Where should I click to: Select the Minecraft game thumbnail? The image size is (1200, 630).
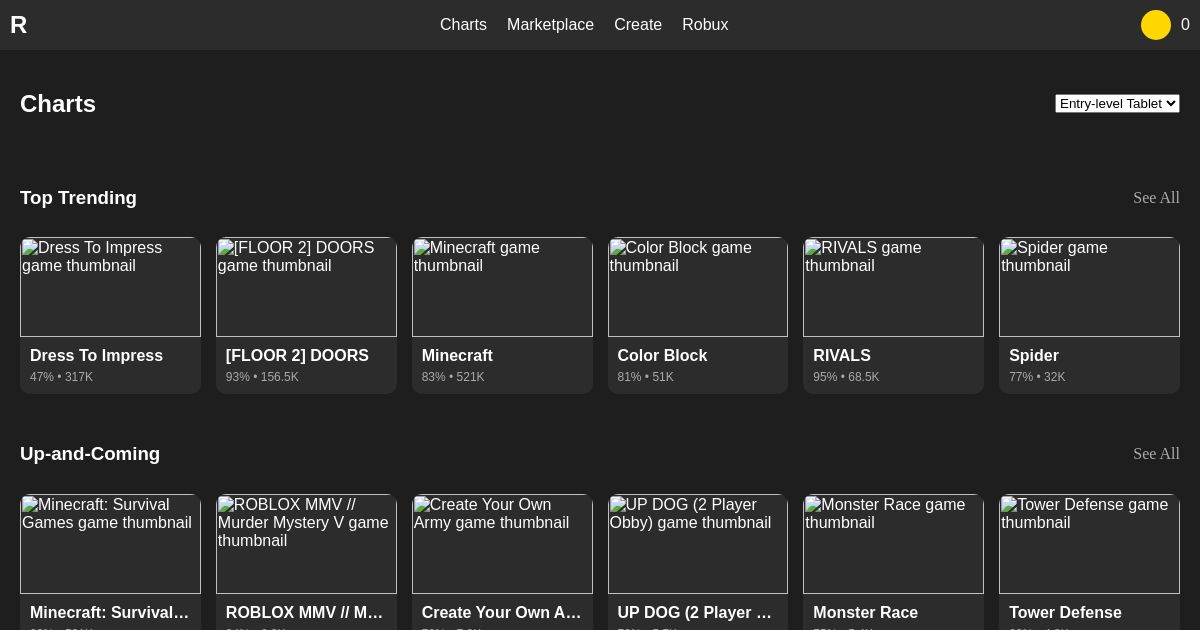502,287
